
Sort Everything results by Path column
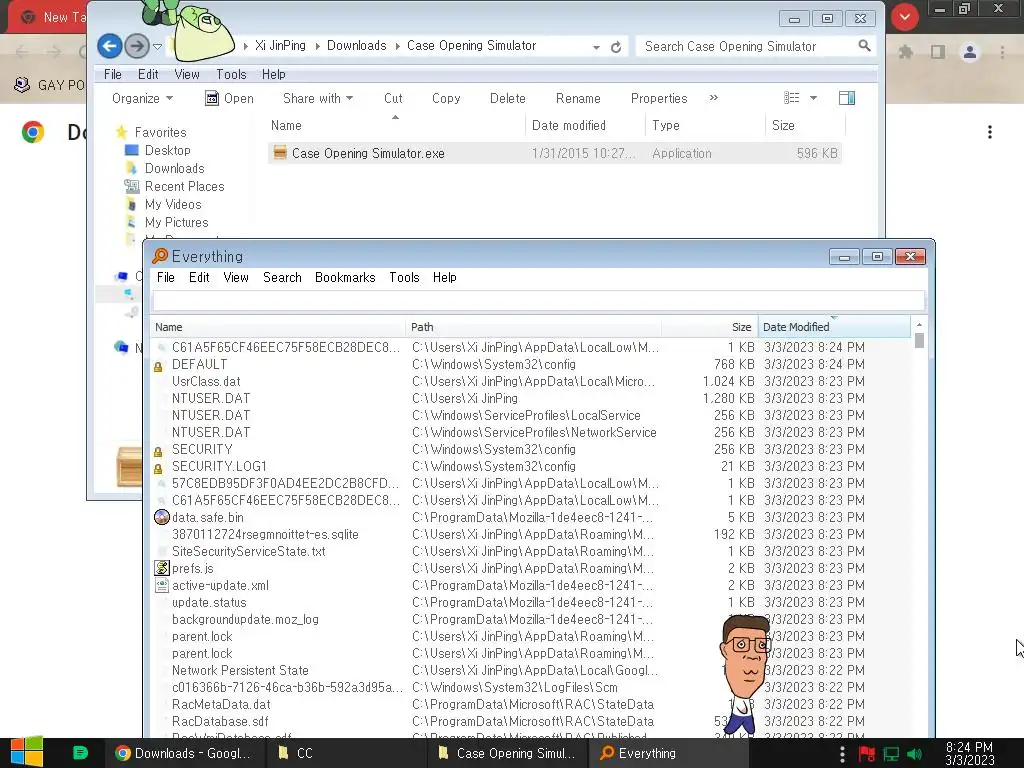click(x=533, y=327)
